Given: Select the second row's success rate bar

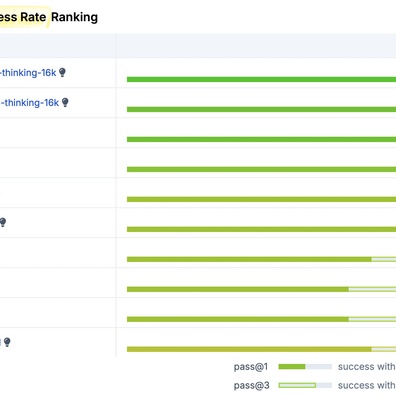Looking at the screenshot, I should 261,109.
